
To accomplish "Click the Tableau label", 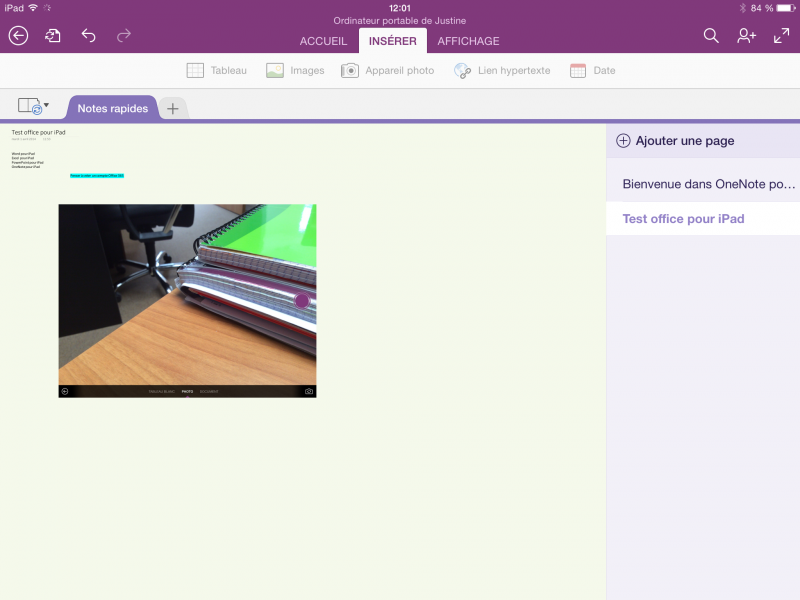I will pyautogui.click(x=229, y=70).
